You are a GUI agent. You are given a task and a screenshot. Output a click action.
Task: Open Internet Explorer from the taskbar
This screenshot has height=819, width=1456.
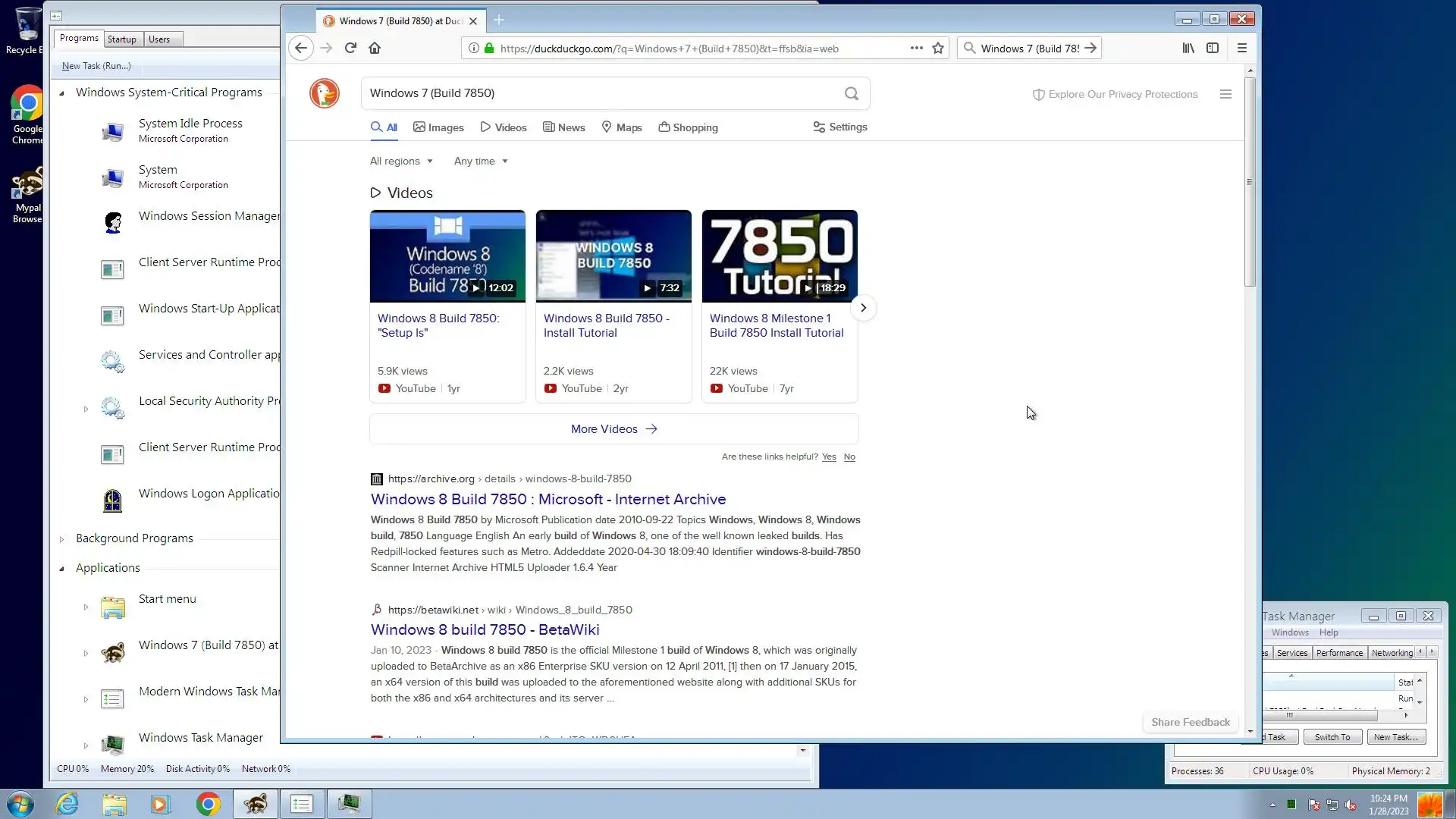coord(67,804)
